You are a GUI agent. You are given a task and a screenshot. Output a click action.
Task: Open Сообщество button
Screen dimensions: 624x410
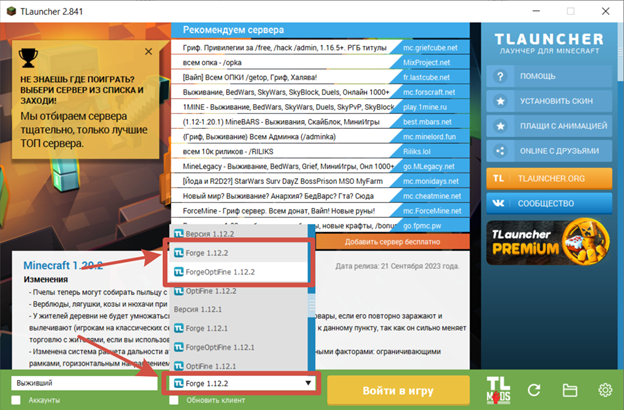coord(549,203)
